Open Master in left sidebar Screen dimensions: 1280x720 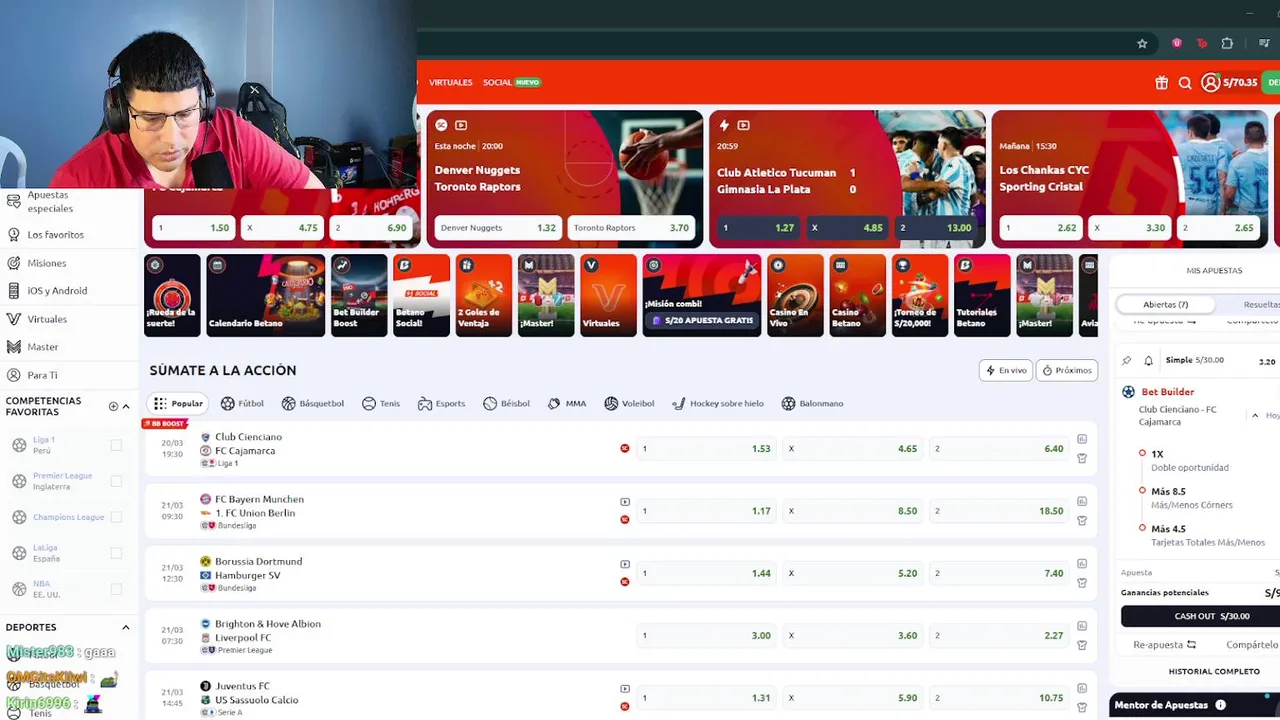coord(43,347)
